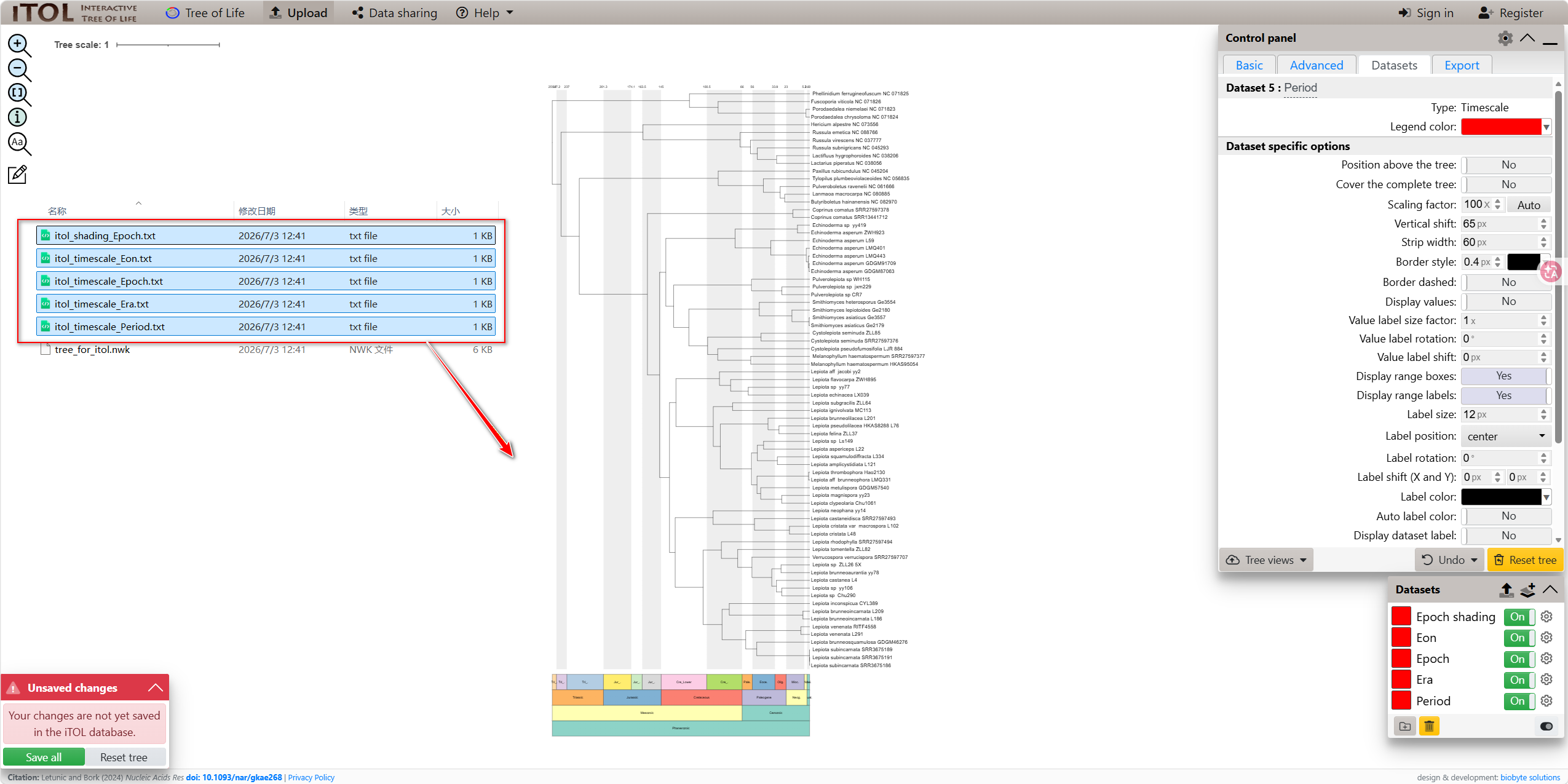Expand the Undo dropdown
Viewport: 1568px width, 784px height.
click(1449, 560)
